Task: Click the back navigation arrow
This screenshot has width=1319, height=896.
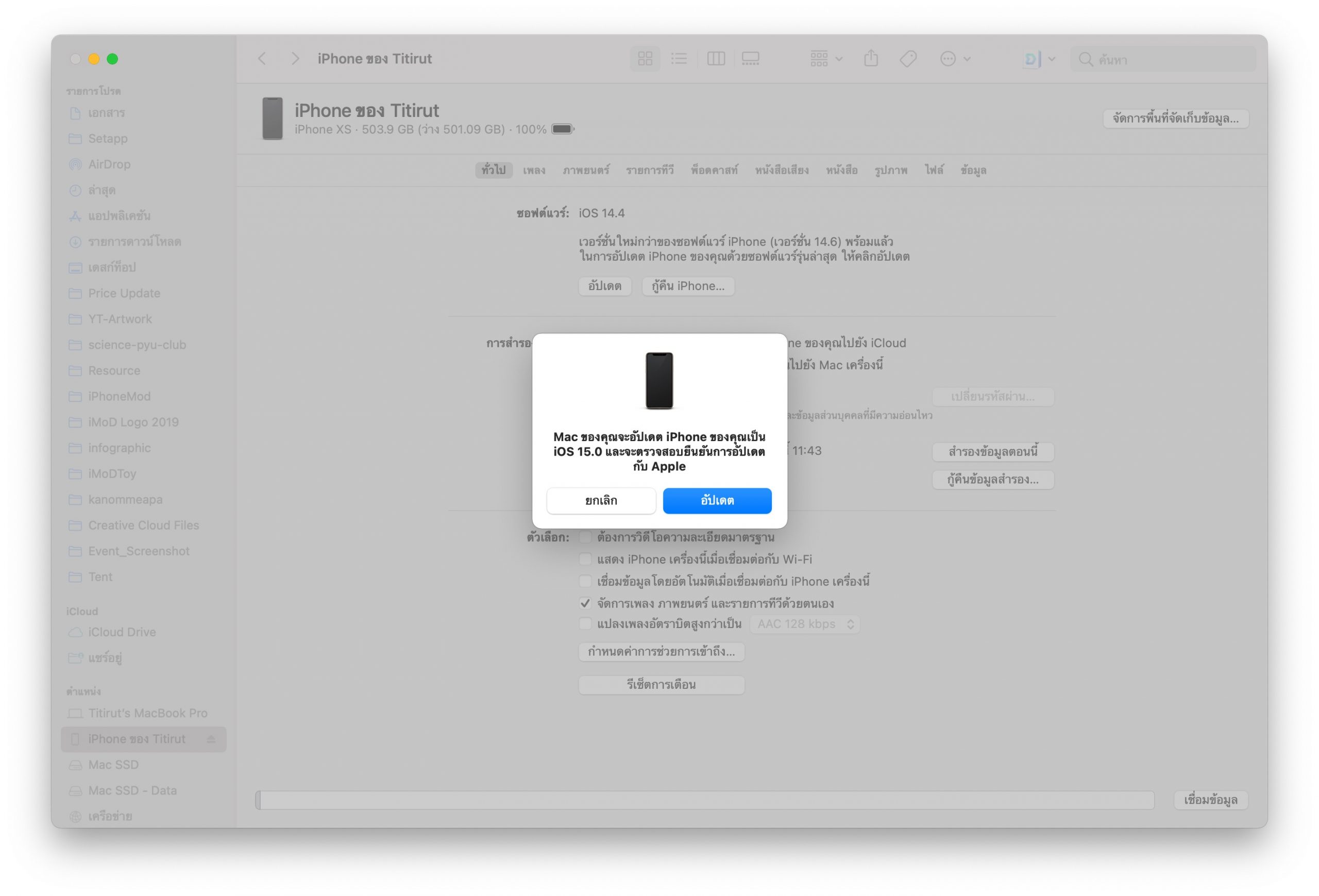Action: pyautogui.click(x=262, y=58)
